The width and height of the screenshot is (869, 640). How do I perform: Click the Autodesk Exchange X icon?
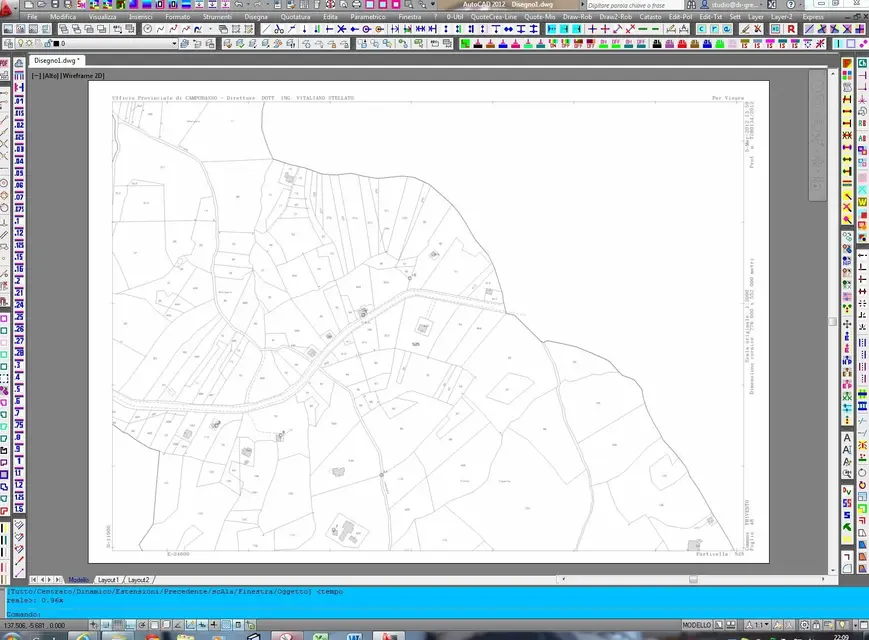(771, 4)
